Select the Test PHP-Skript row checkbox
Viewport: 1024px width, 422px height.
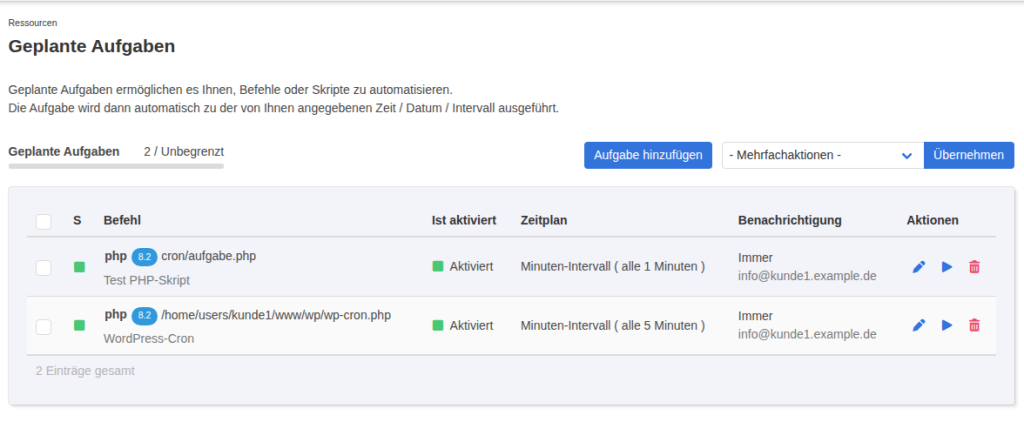click(44, 267)
